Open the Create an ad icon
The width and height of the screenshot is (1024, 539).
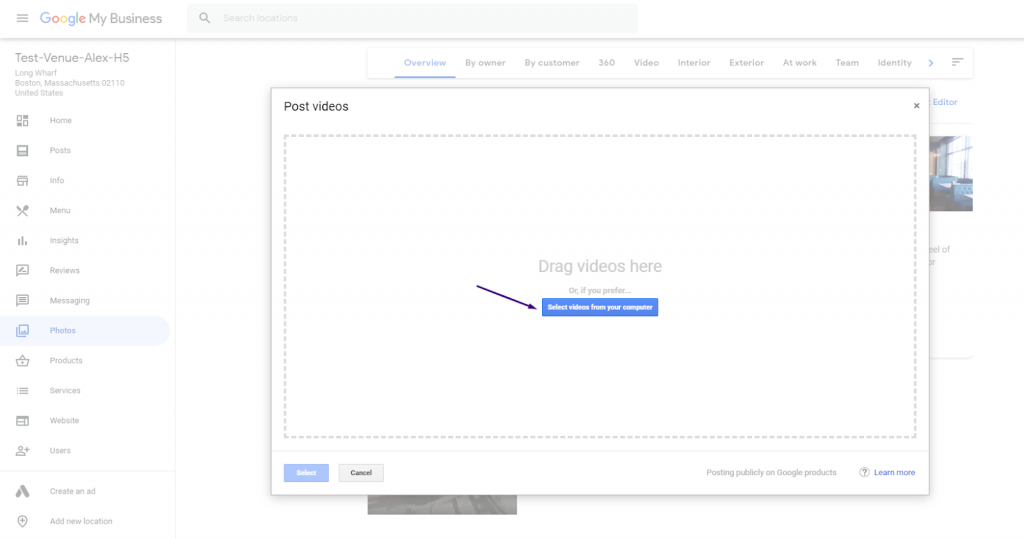point(22,491)
